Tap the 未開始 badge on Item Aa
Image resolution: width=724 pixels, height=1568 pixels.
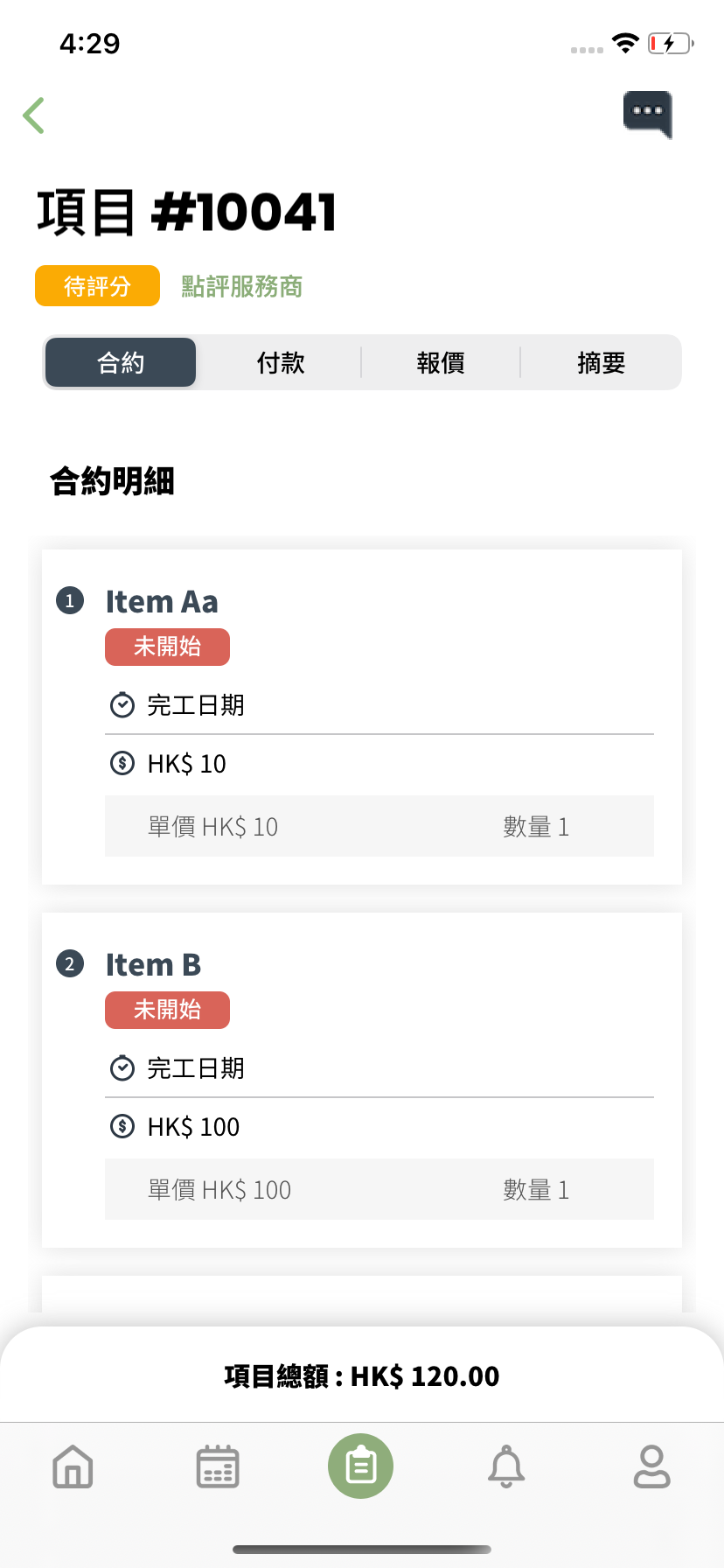coord(167,647)
